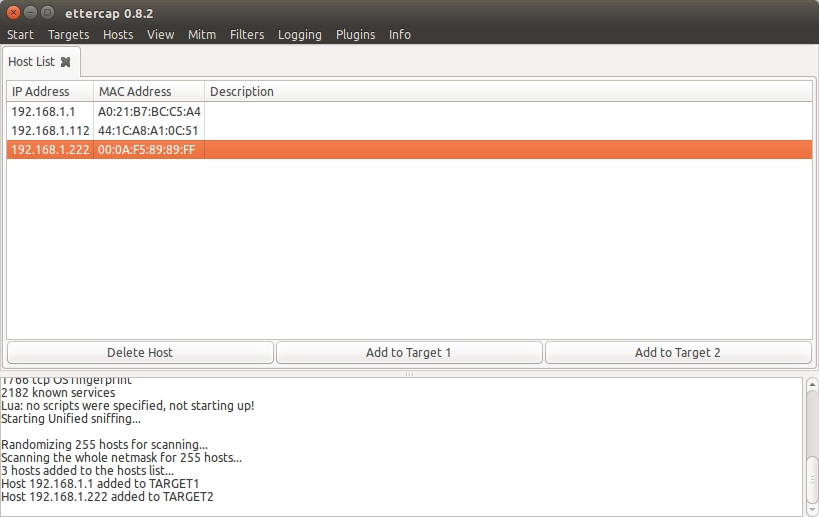Image resolution: width=819 pixels, height=517 pixels.
Task: Maximize the ettercap window
Action: [x=48, y=13]
